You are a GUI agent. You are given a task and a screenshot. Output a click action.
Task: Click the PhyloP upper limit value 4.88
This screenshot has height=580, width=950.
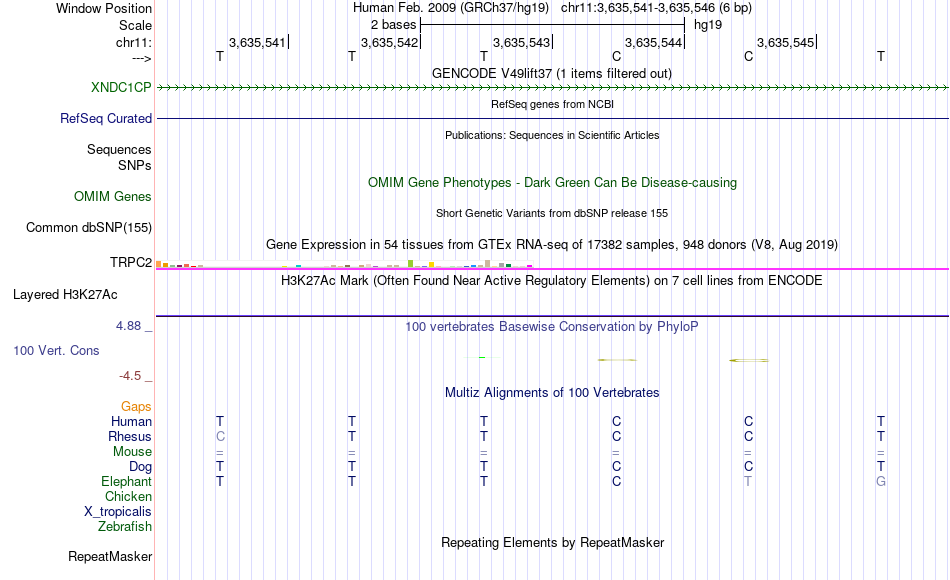coord(128,326)
